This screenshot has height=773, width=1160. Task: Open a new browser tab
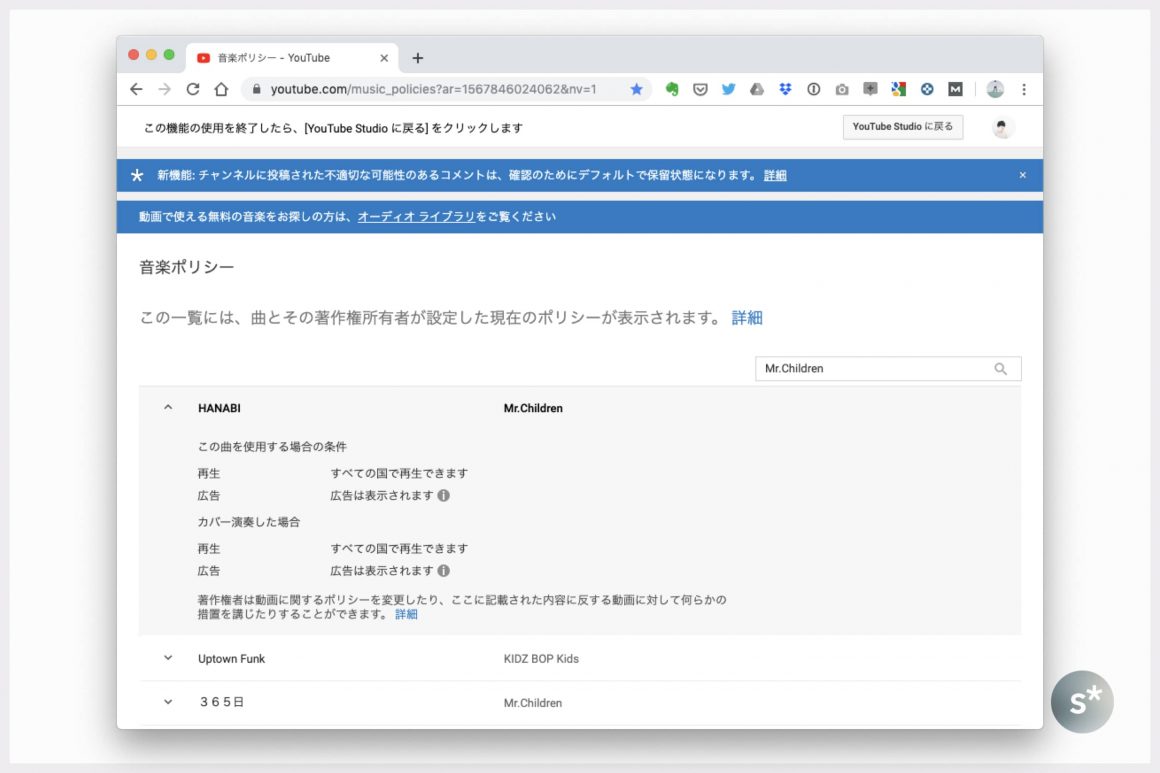[418, 58]
